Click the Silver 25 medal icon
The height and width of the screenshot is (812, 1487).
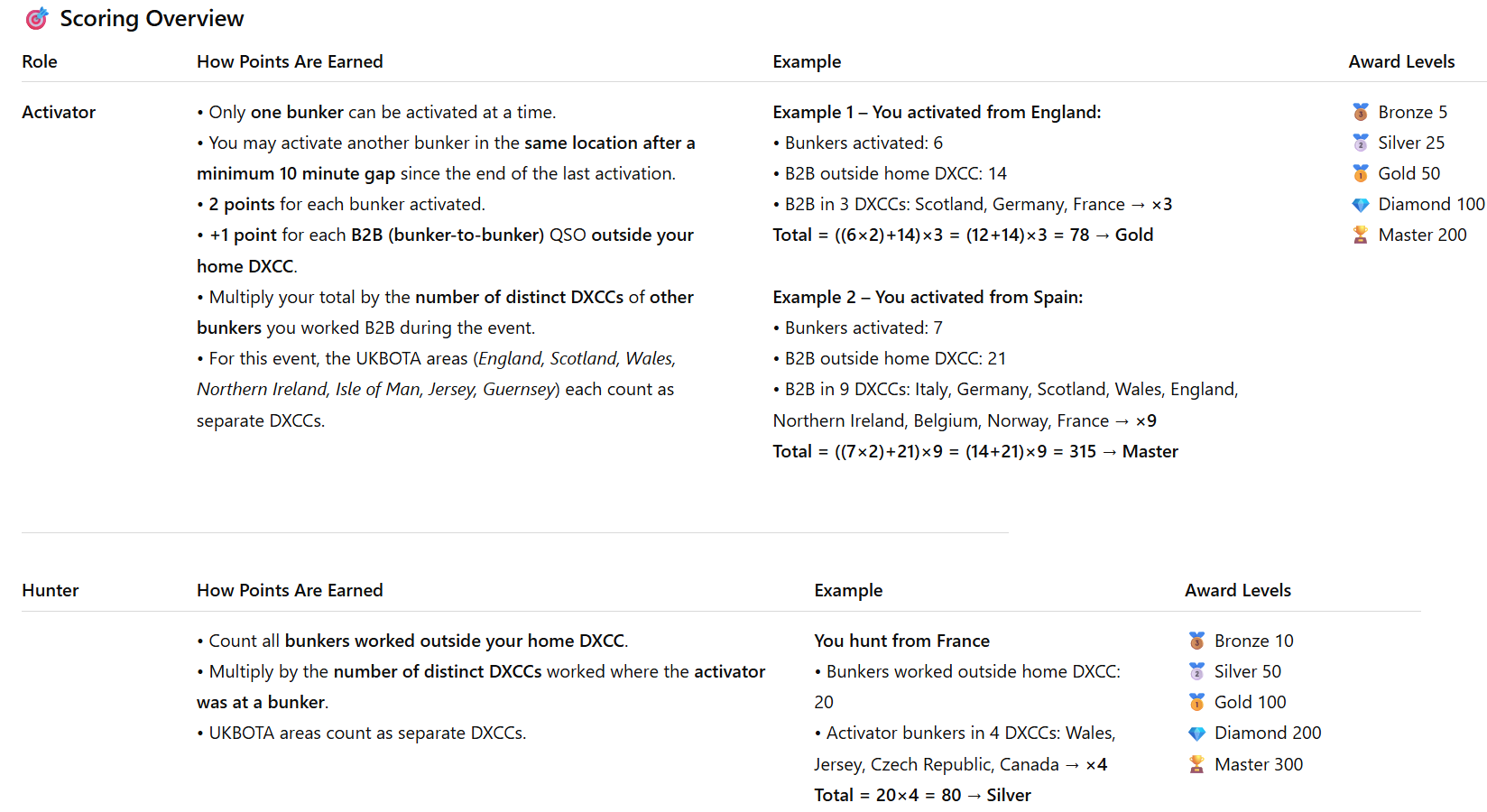coord(1361,143)
